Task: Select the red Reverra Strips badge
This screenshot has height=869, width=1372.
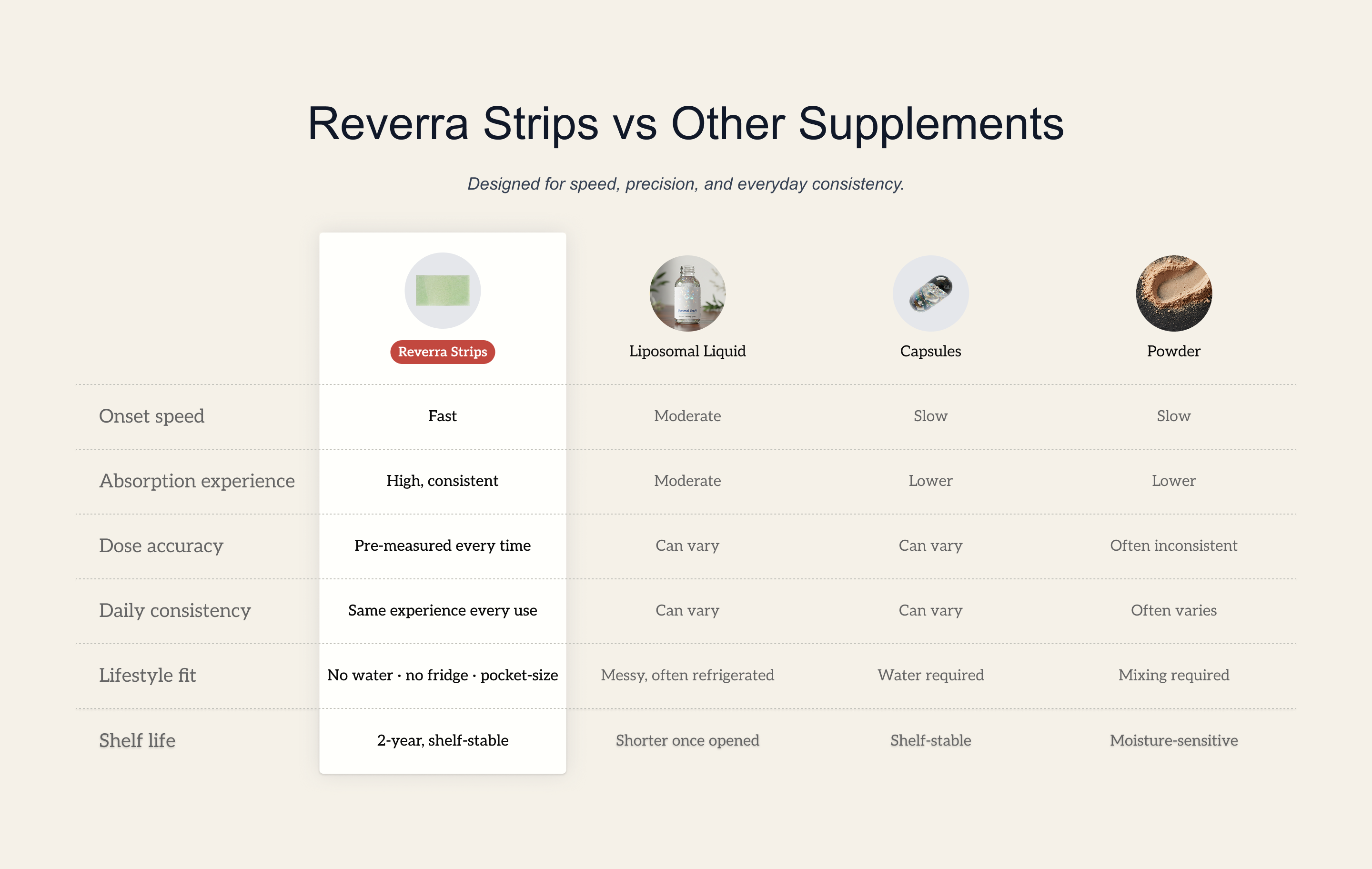Action: pyautogui.click(x=442, y=352)
